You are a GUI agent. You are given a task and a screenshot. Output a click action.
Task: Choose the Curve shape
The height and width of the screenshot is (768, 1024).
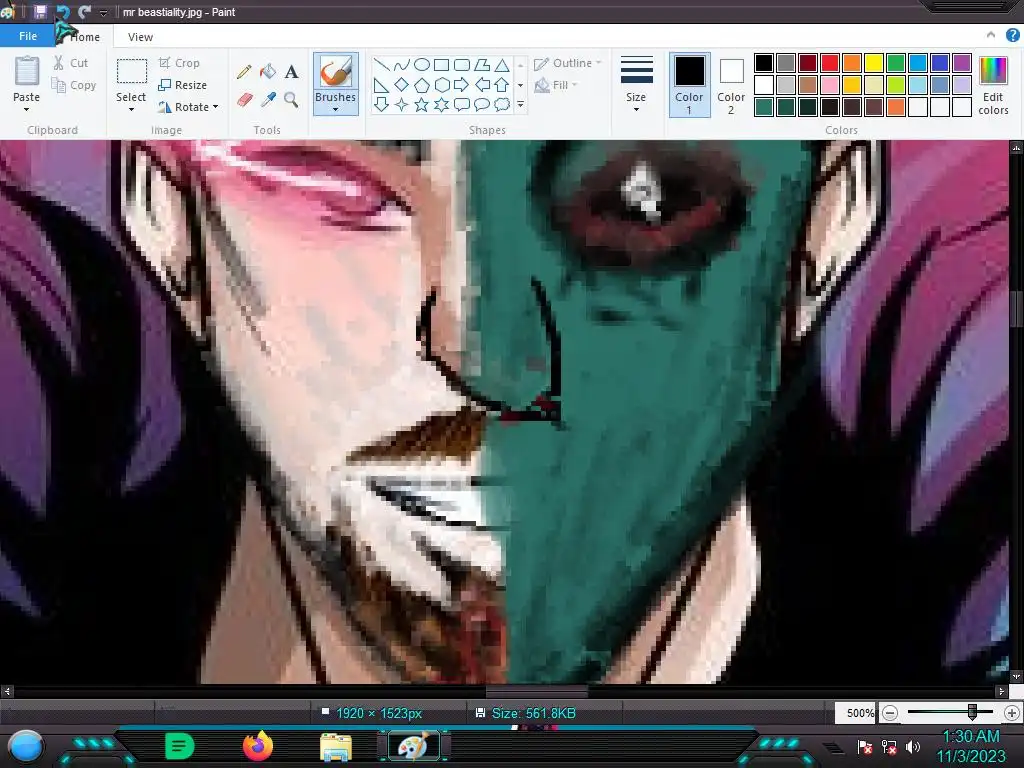click(402, 64)
